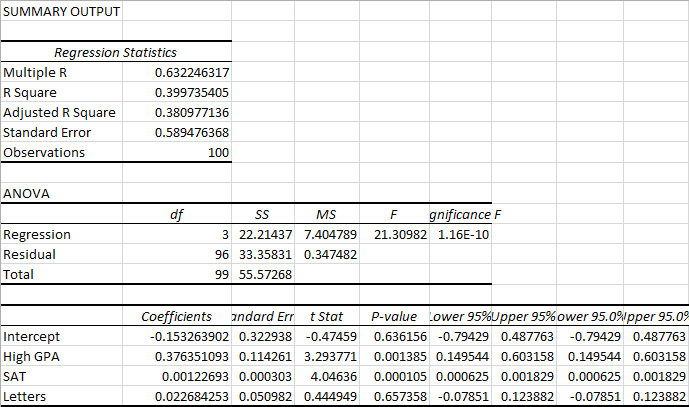
Task: Select the High GPA row label
Action: (x=62, y=356)
